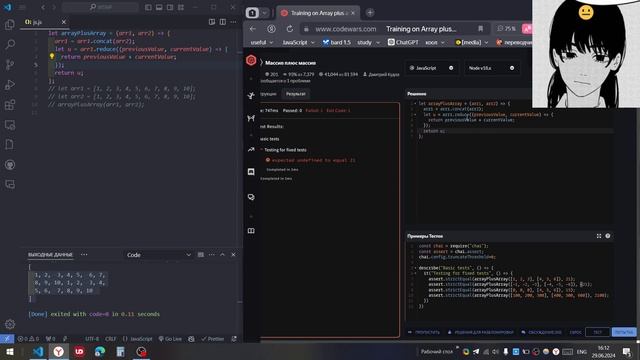This screenshot has width=640, height=360.
Task: Click the lightbulb code action icon in editor
Action: (x=52, y=57)
